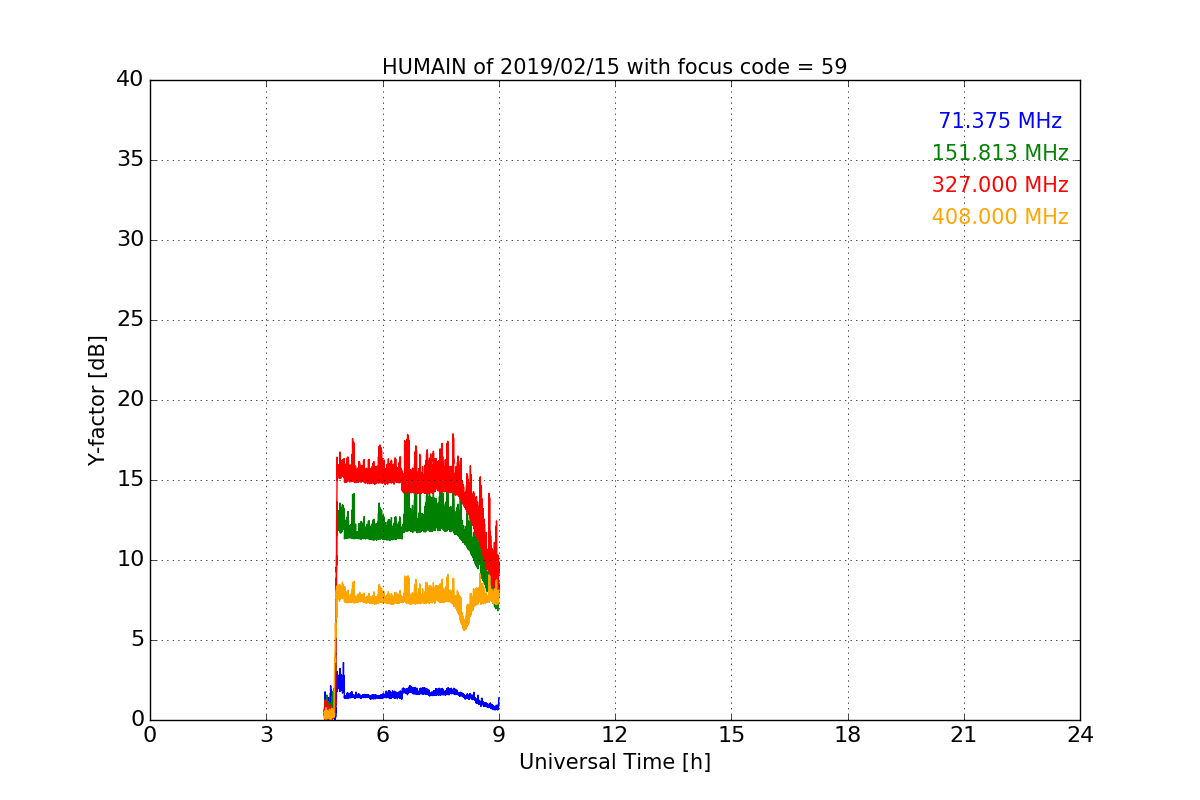Click the x-axis tick label 6
Screen dimensions: 1200x800
(x=382, y=735)
